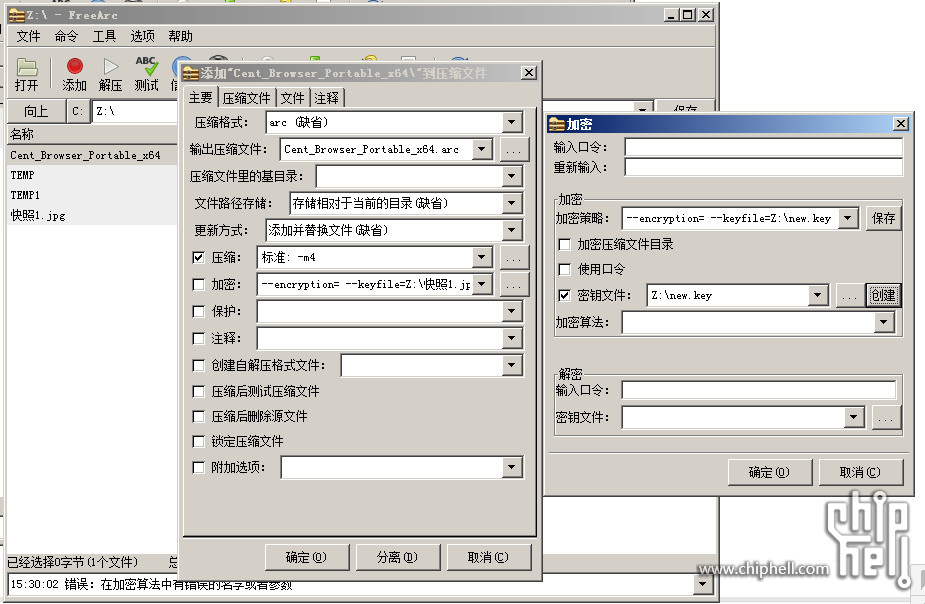This screenshot has width=925, height=604.
Task: Enable the 保护 checkbox
Action: [x=198, y=311]
